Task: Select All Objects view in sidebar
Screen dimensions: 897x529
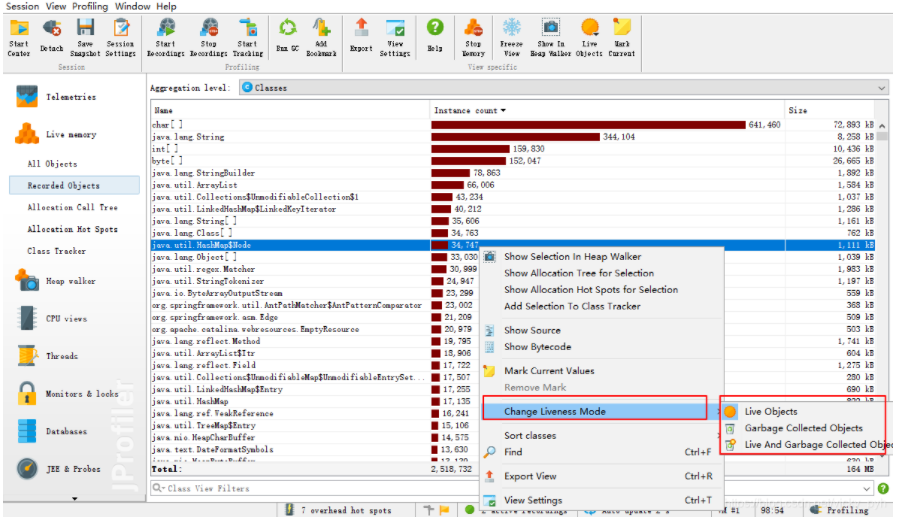Action: coord(52,164)
